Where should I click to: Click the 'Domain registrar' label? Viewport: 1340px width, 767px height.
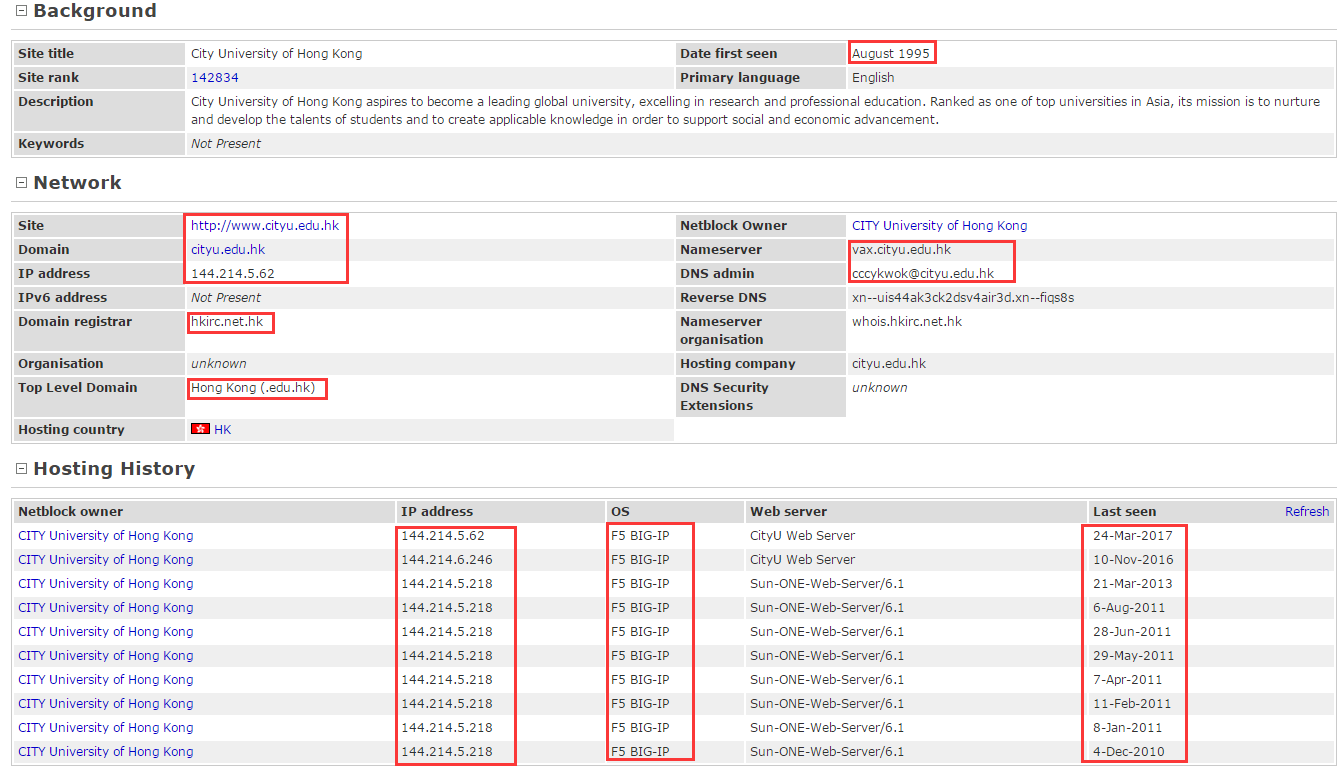75,322
